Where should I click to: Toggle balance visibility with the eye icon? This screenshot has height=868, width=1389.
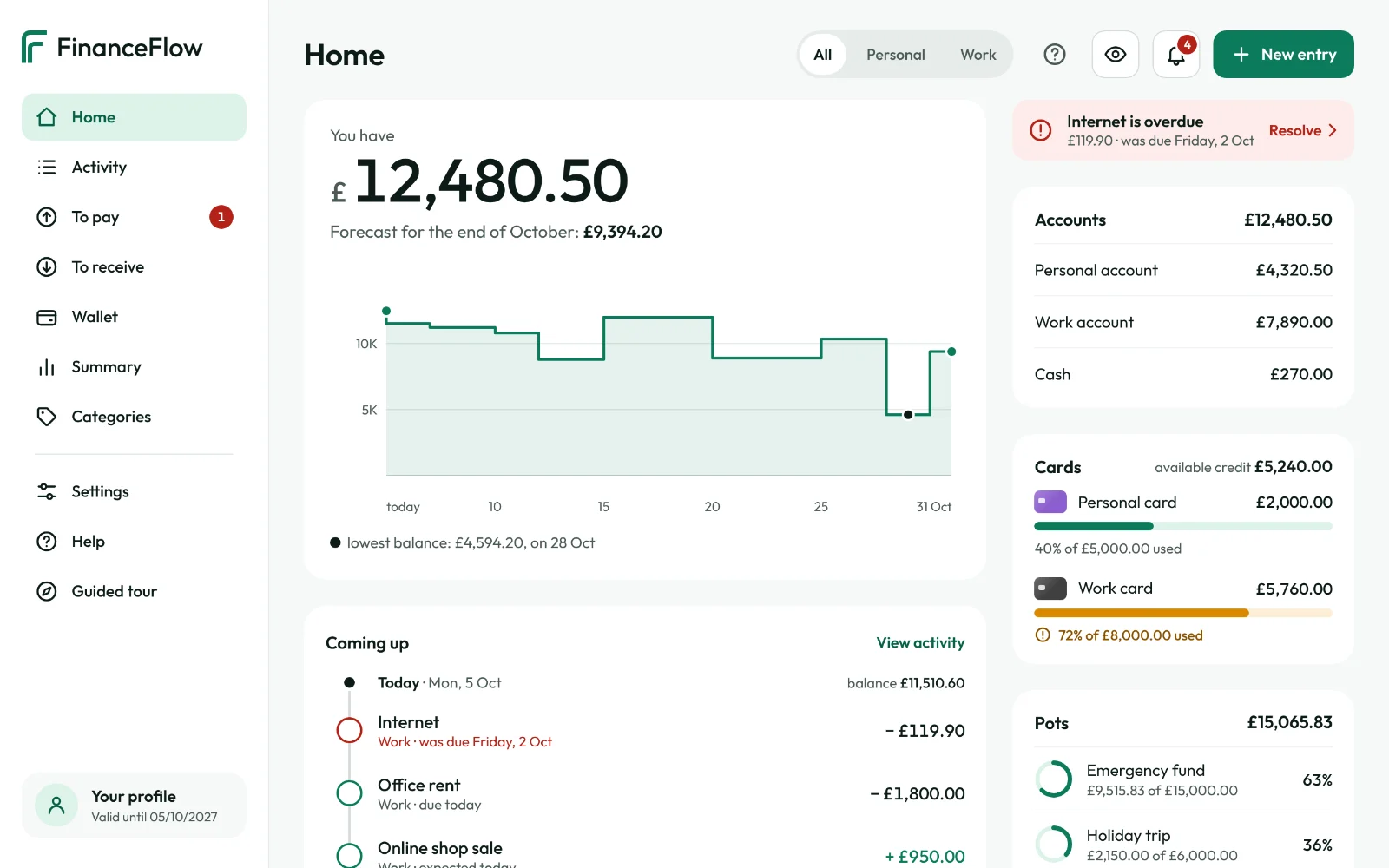(1116, 55)
